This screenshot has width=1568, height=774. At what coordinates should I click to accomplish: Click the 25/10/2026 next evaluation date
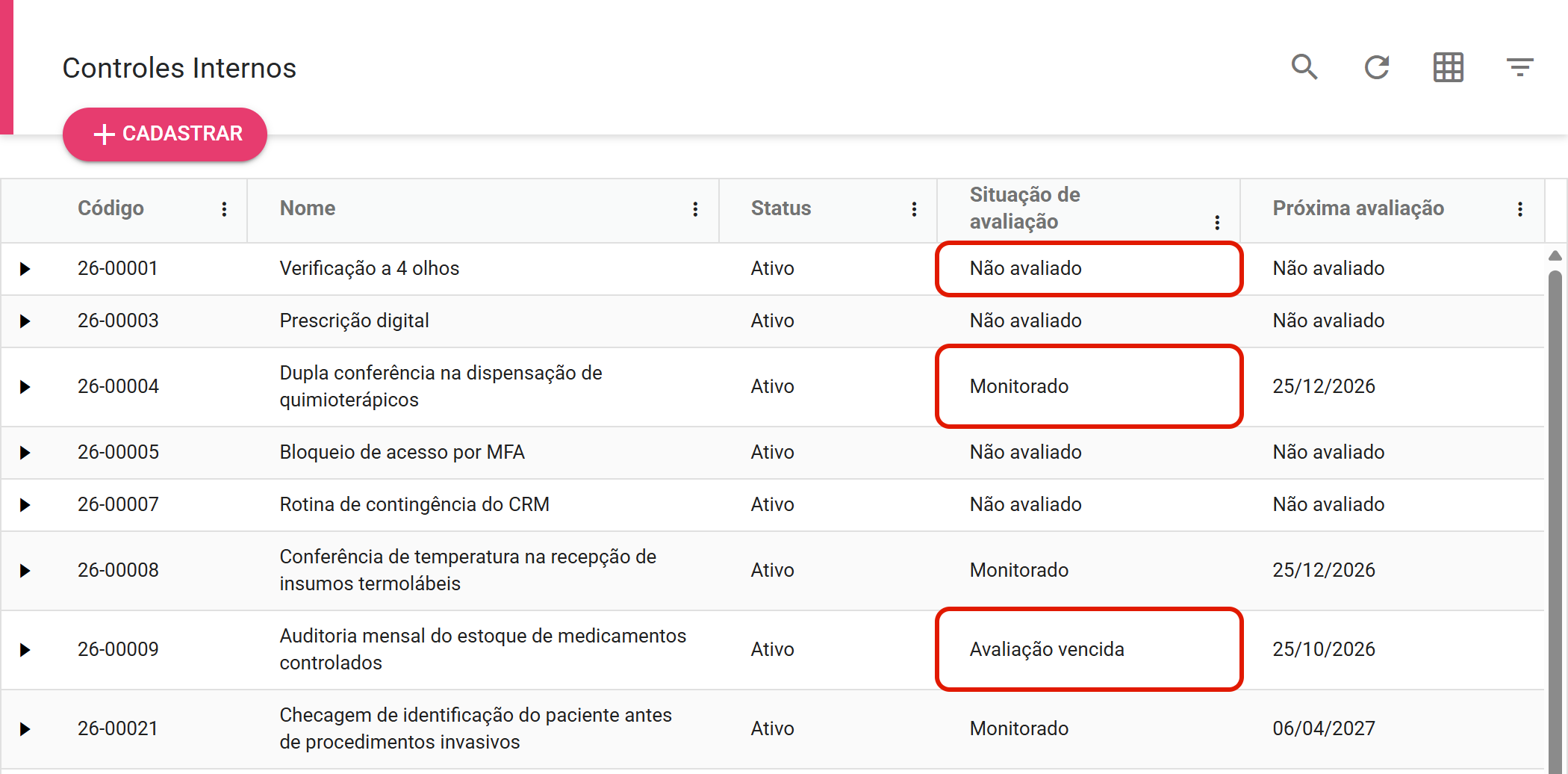coord(1324,649)
